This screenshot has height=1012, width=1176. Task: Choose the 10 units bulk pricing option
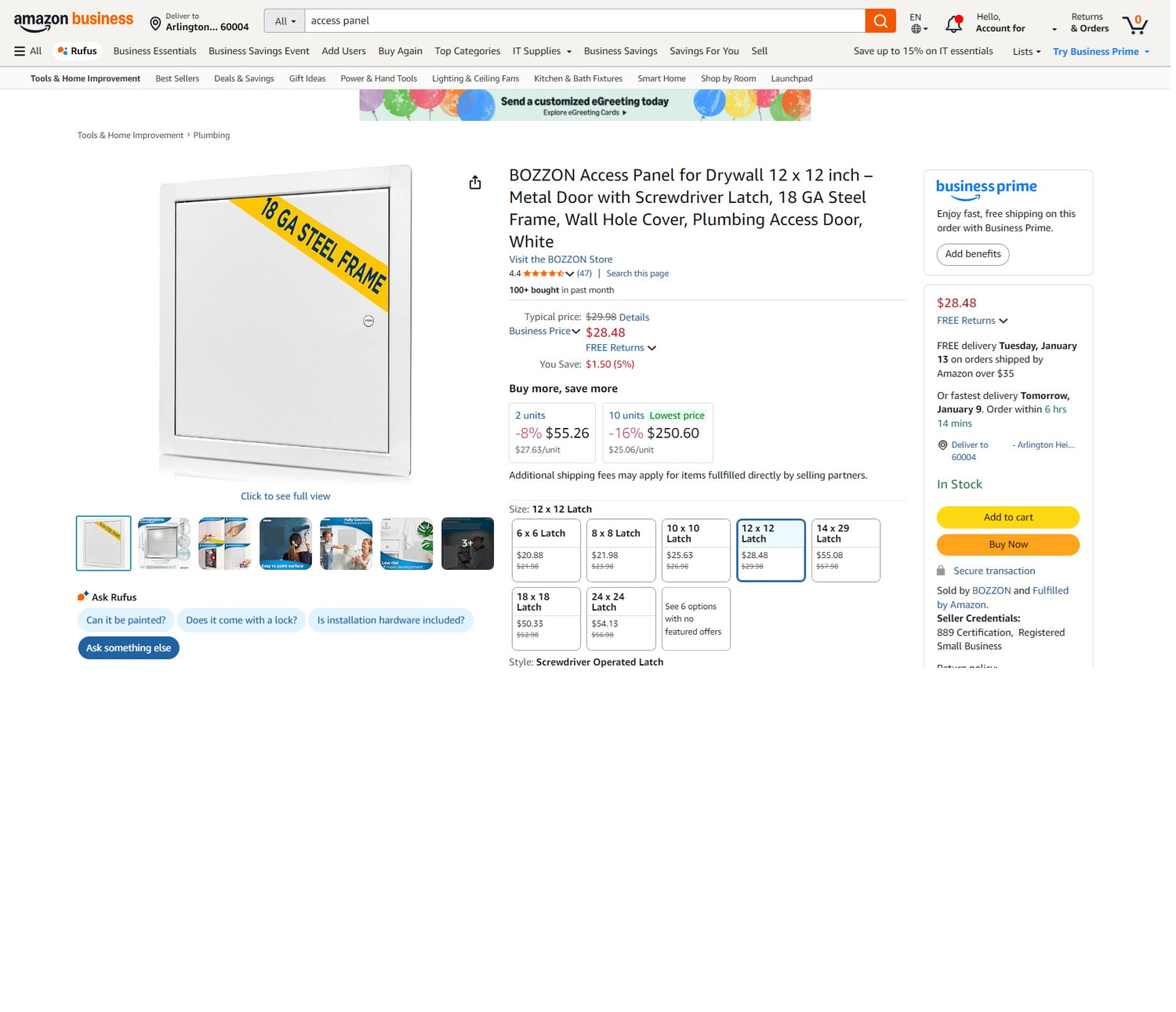pos(657,433)
